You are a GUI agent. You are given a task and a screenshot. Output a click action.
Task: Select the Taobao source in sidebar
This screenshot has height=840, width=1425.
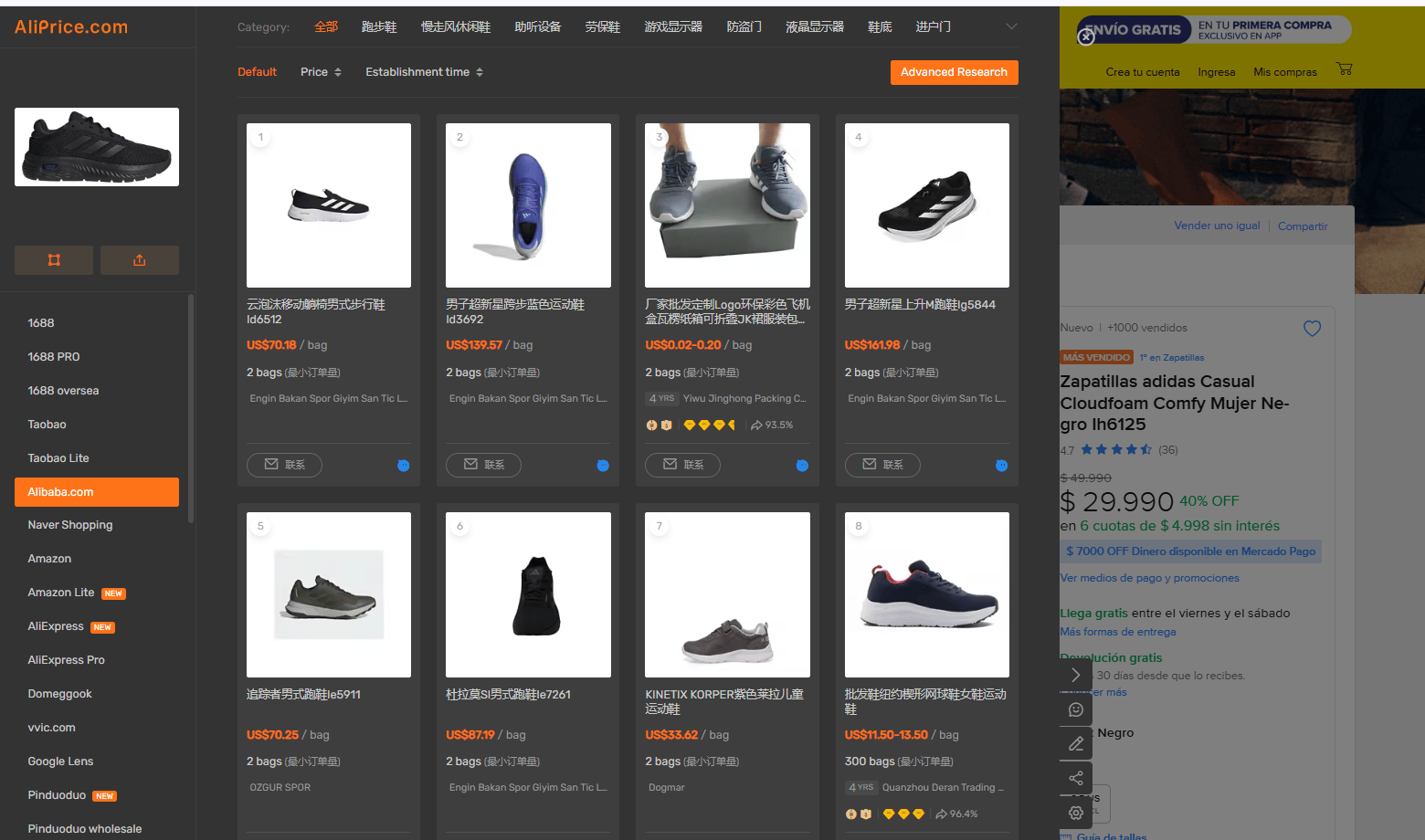(x=47, y=425)
